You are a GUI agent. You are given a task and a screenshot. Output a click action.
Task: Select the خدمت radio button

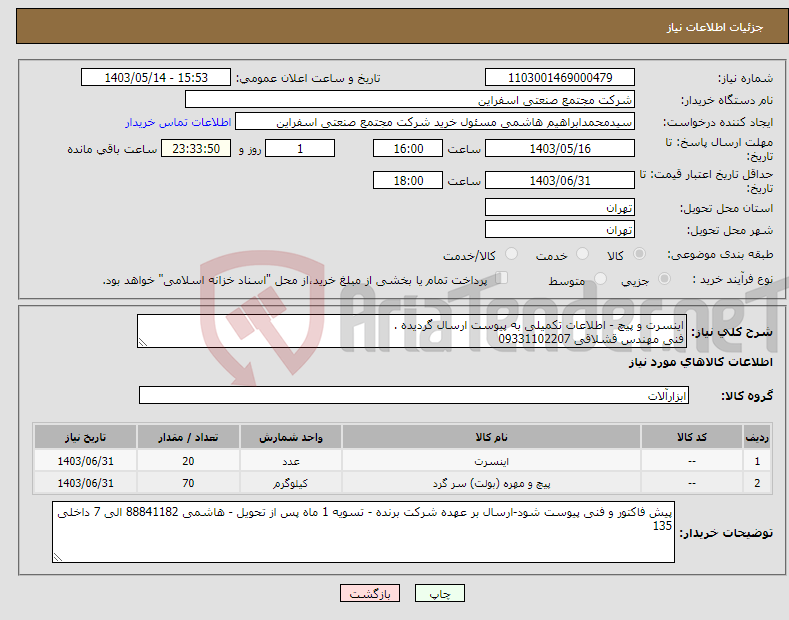582,254
